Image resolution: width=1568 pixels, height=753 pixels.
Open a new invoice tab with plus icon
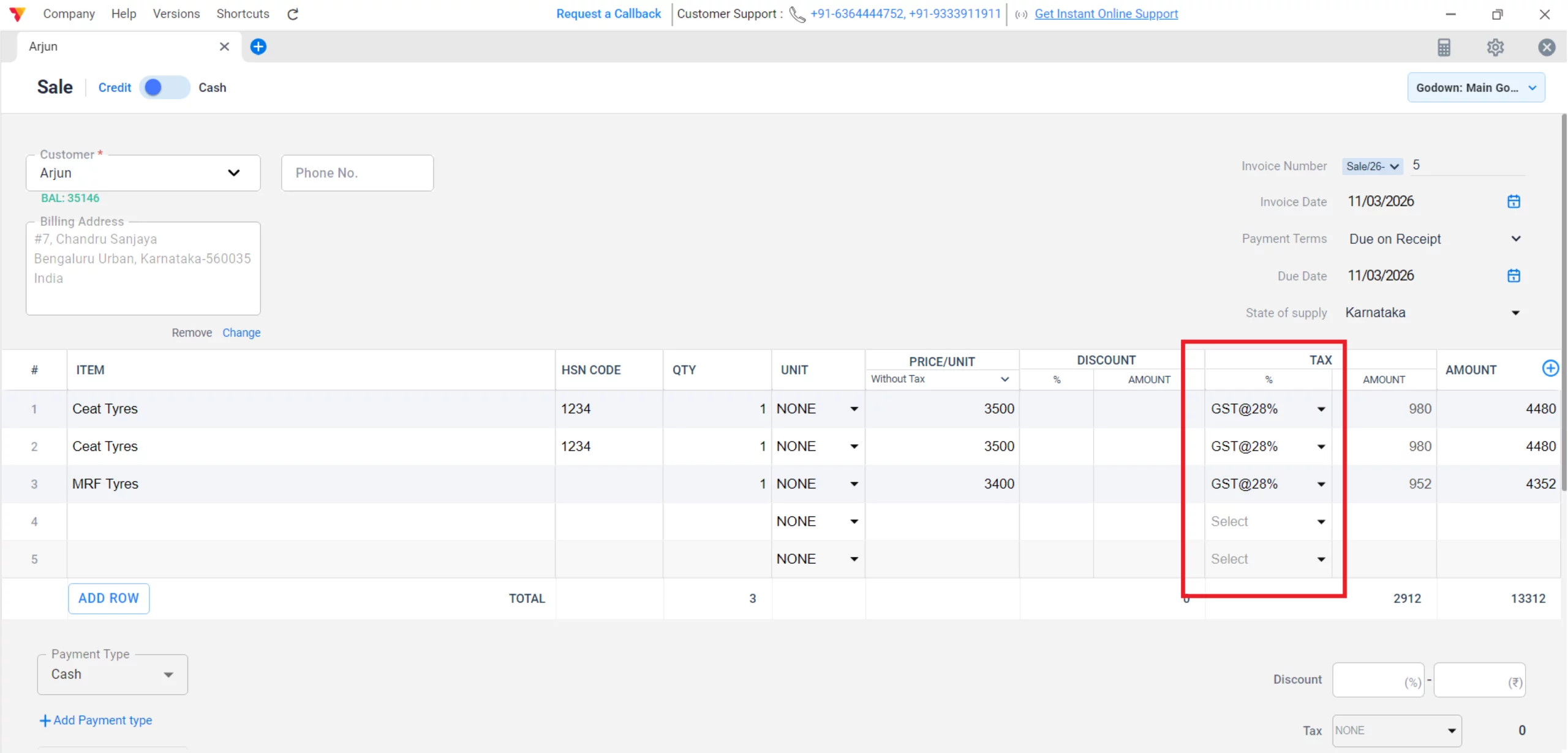258,47
